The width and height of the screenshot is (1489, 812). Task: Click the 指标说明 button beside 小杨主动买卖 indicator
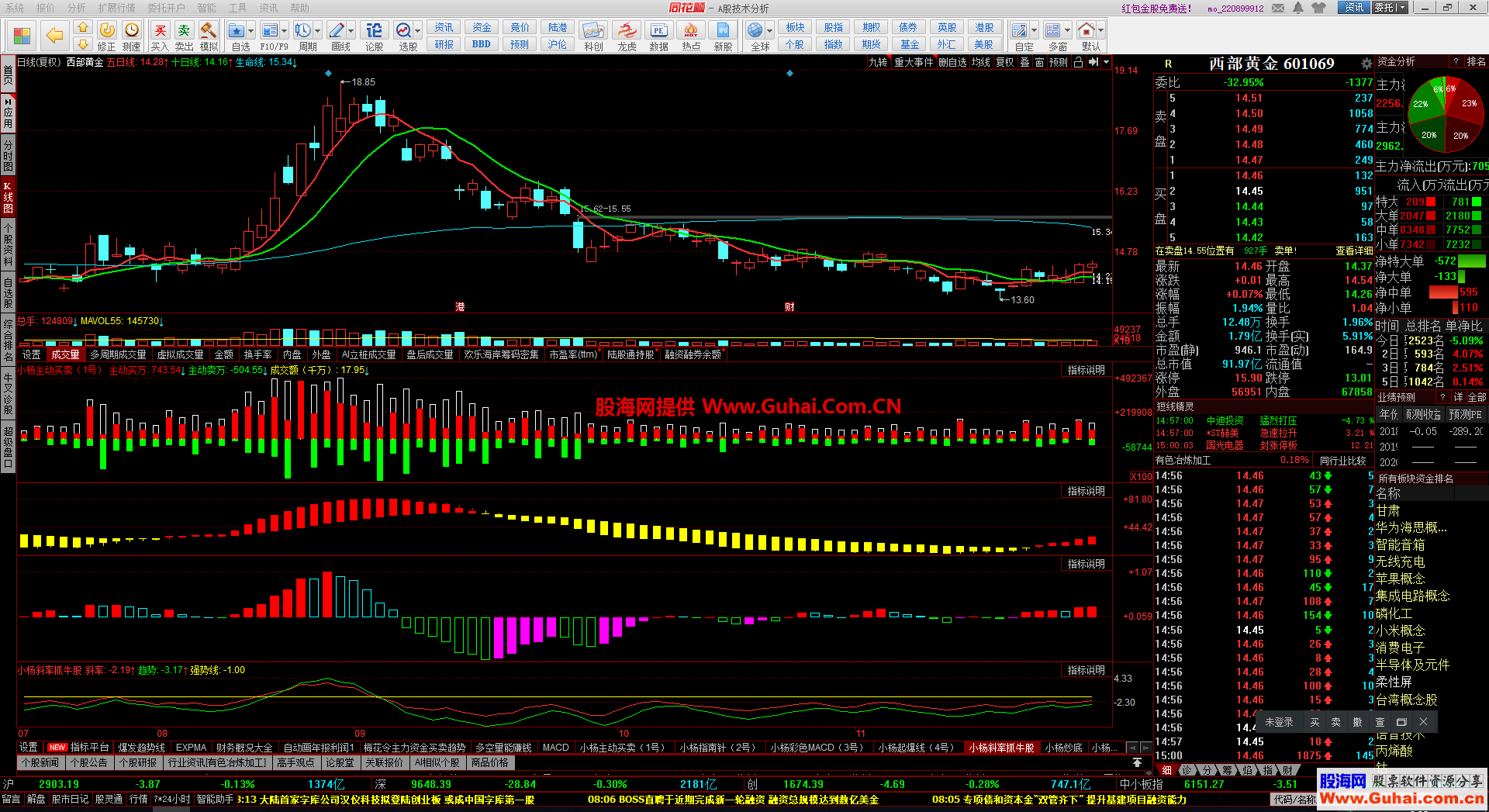pyautogui.click(x=1086, y=371)
